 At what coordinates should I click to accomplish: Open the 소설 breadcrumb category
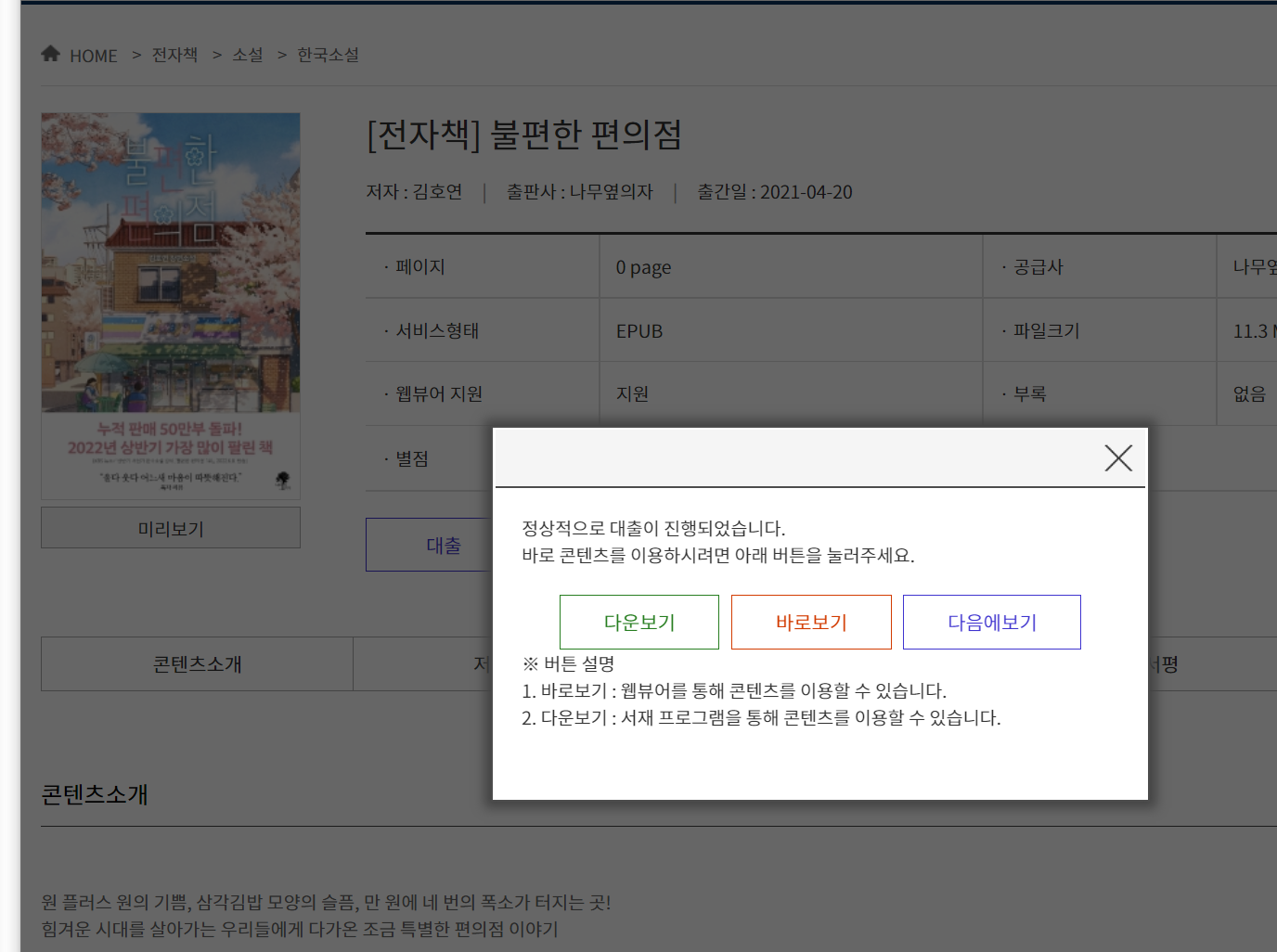coord(248,55)
